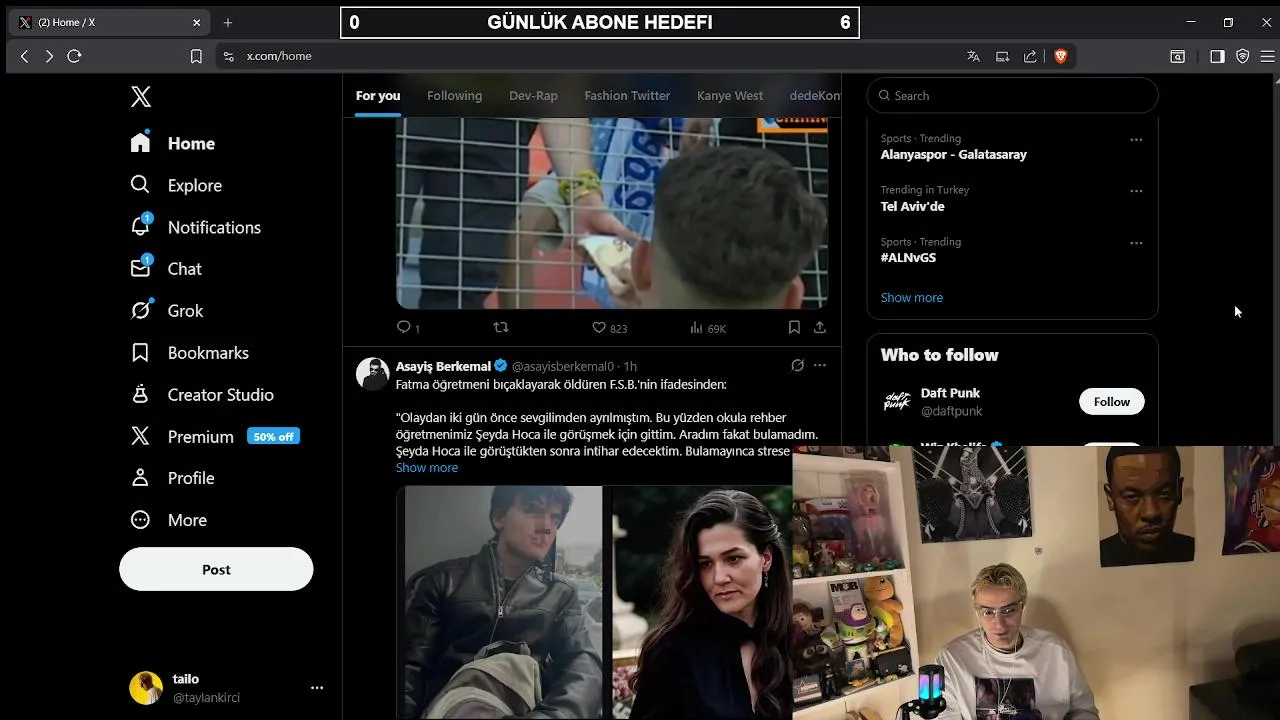Switch to the Kanye West tab

pyautogui.click(x=730, y=96)
